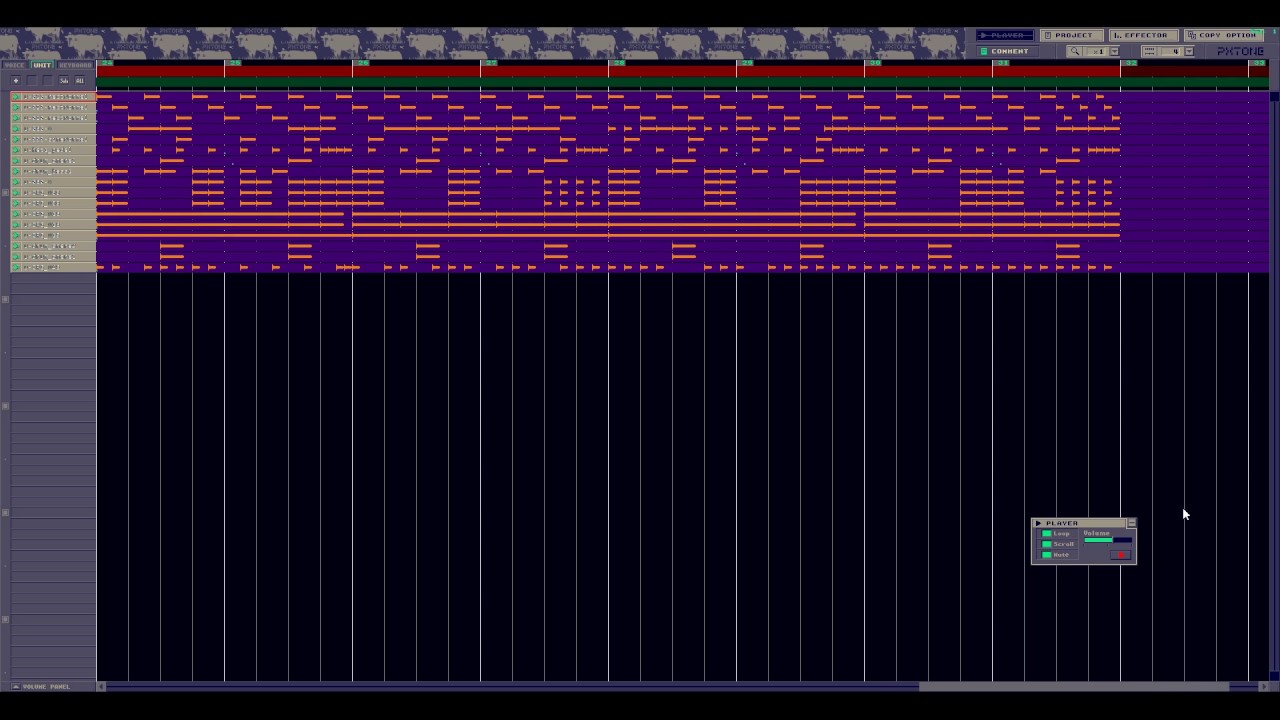Open the Project settings button

coord(1073,35)
